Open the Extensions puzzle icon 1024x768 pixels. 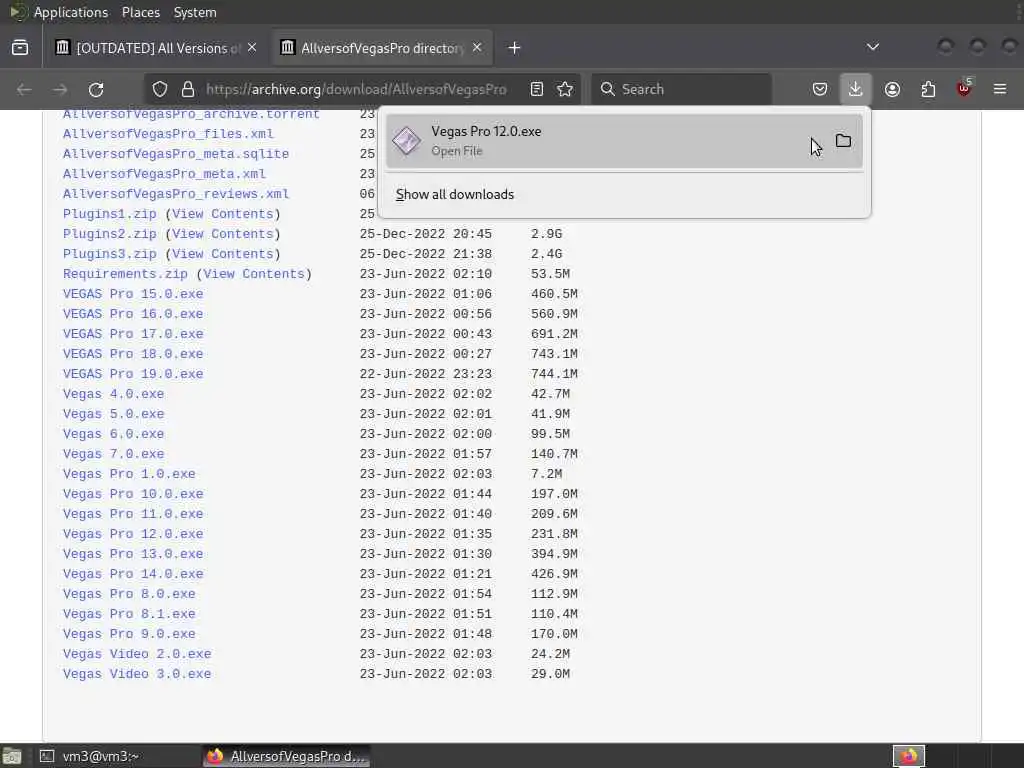928,89
